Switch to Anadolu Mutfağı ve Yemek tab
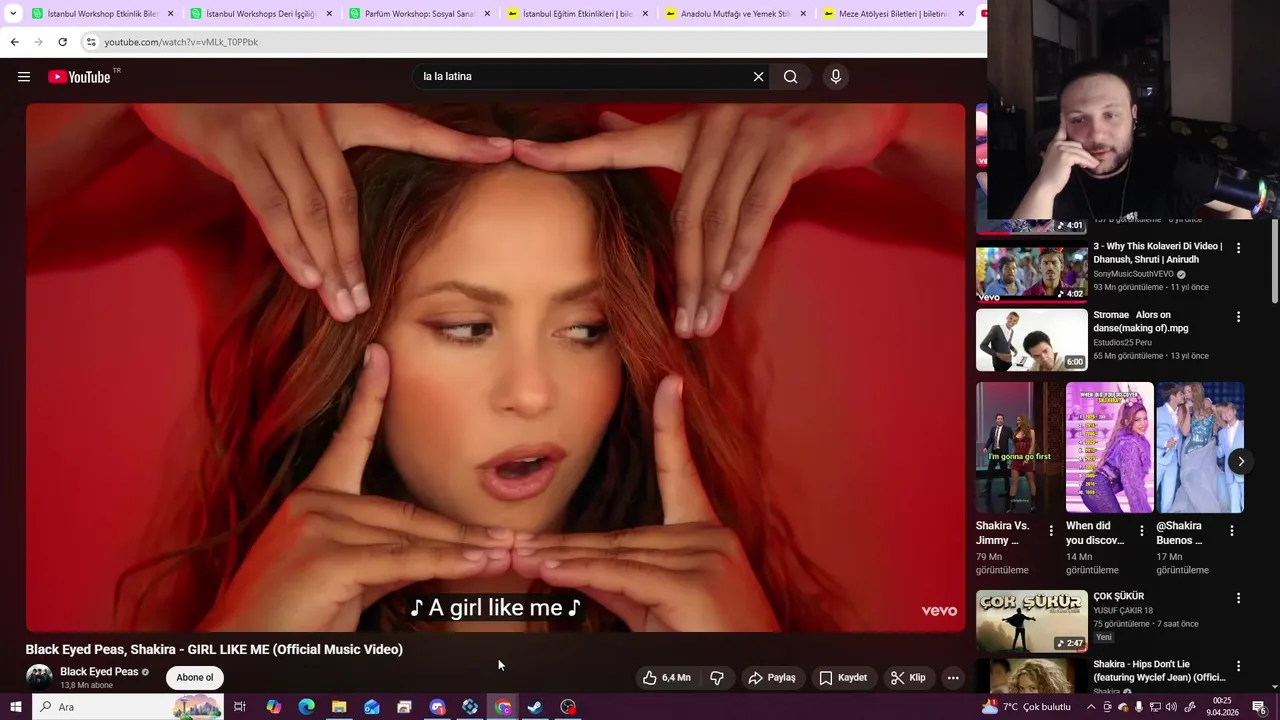1280x720 pixels. 733,14
